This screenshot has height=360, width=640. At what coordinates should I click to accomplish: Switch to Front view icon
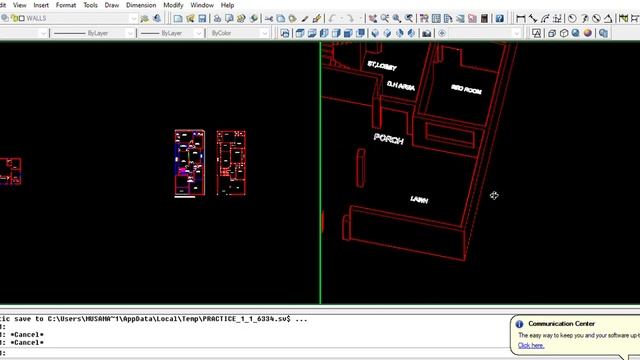[348, 33]
